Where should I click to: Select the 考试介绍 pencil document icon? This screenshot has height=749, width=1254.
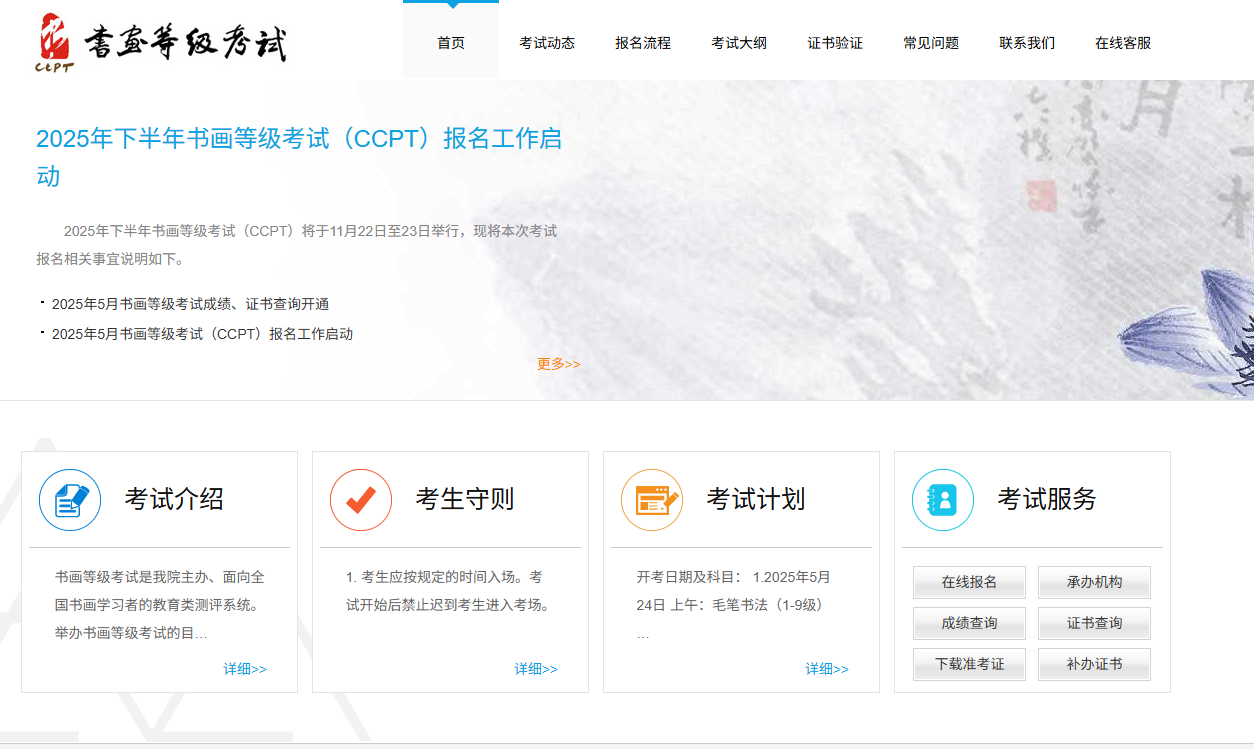pos(68,499)
